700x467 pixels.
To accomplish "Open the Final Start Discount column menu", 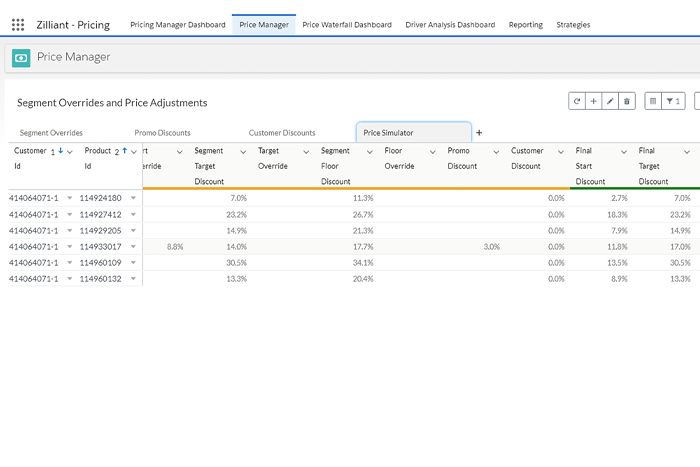I will click(x=624, y=151).
